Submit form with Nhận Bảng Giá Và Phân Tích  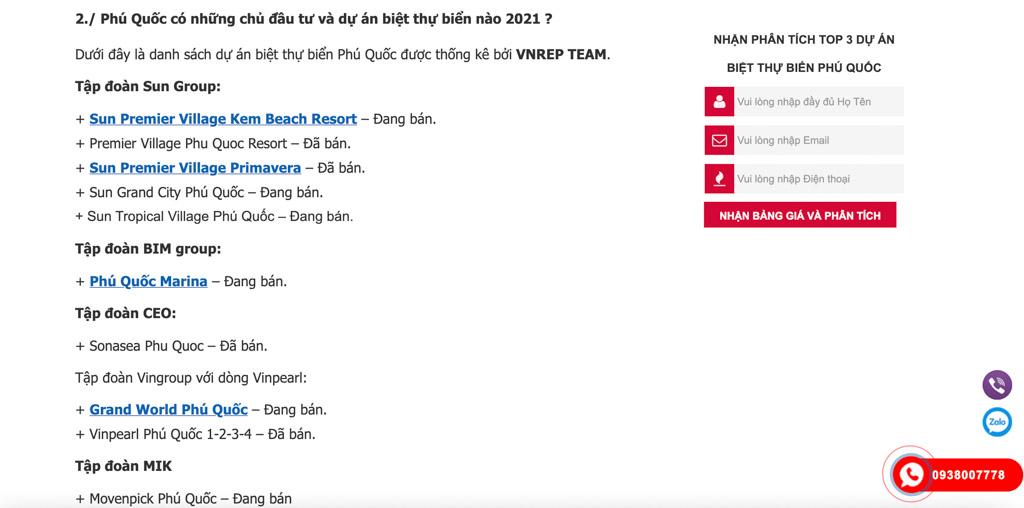[800, 215]
